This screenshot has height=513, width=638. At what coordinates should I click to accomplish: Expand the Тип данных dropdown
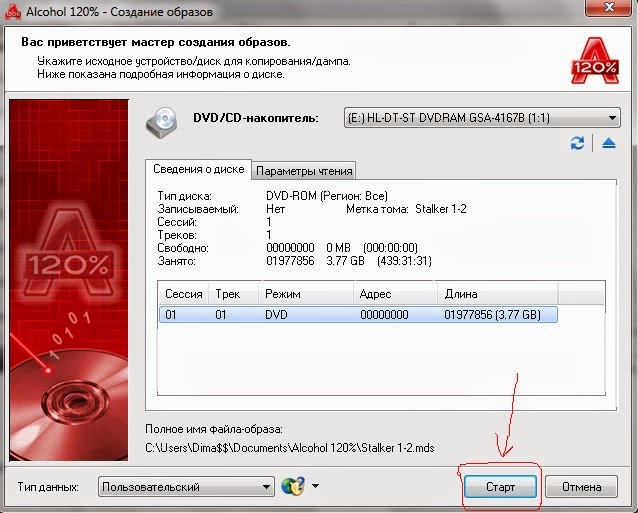[x=186, y=487]
